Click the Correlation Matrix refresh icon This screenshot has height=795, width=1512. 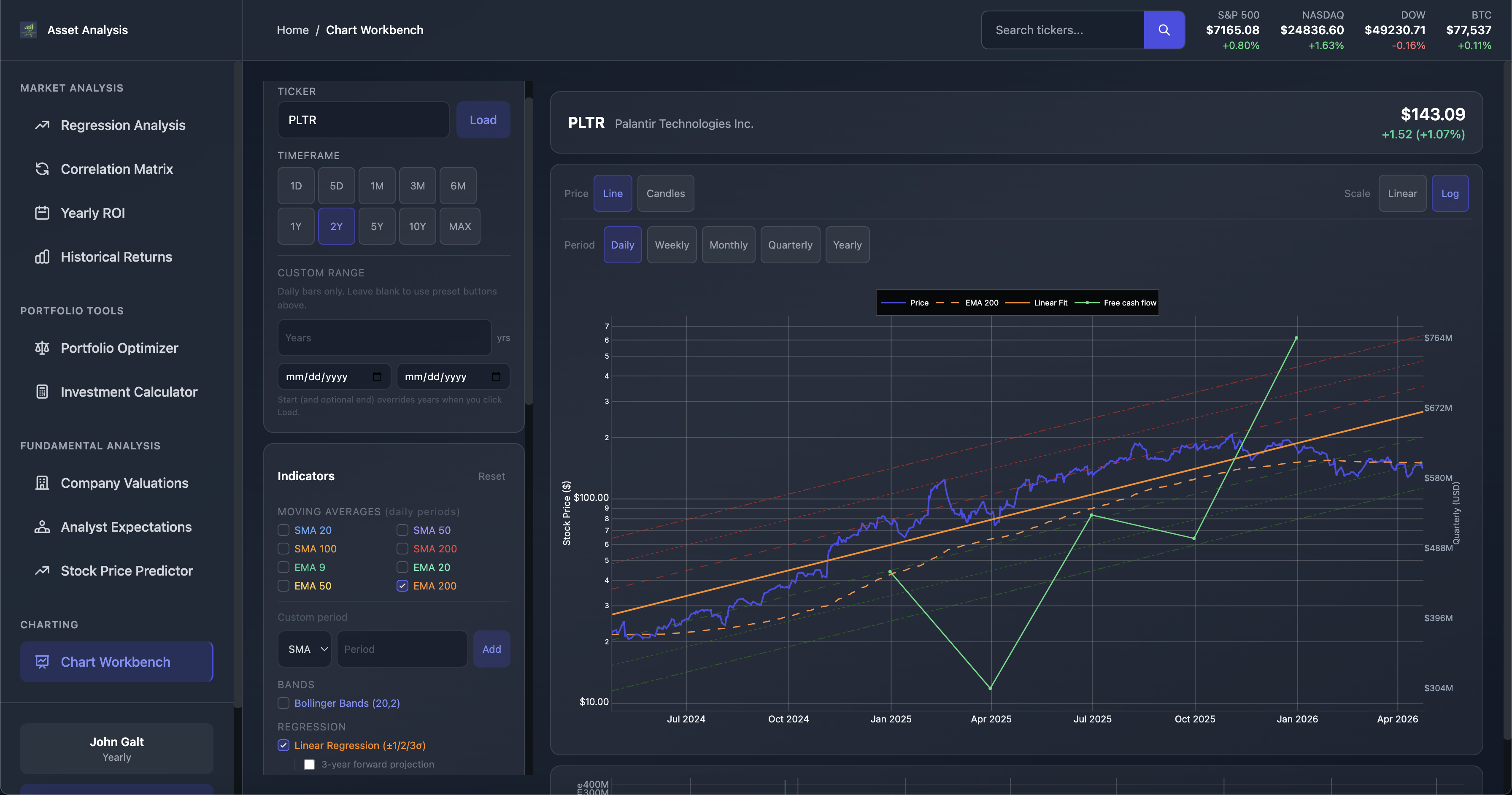coord(42,169)
